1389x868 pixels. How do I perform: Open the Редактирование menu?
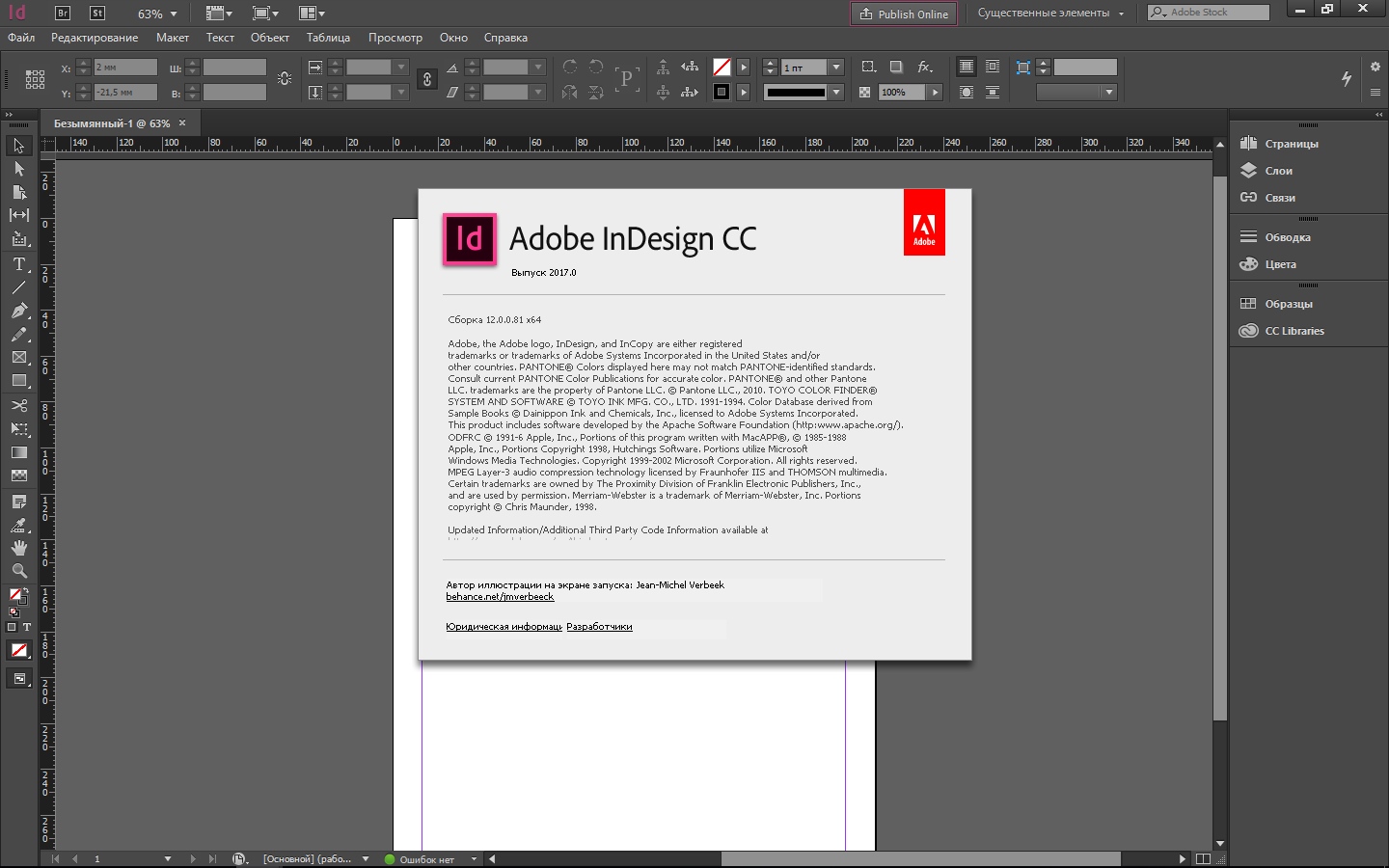[x=95, y=38]
